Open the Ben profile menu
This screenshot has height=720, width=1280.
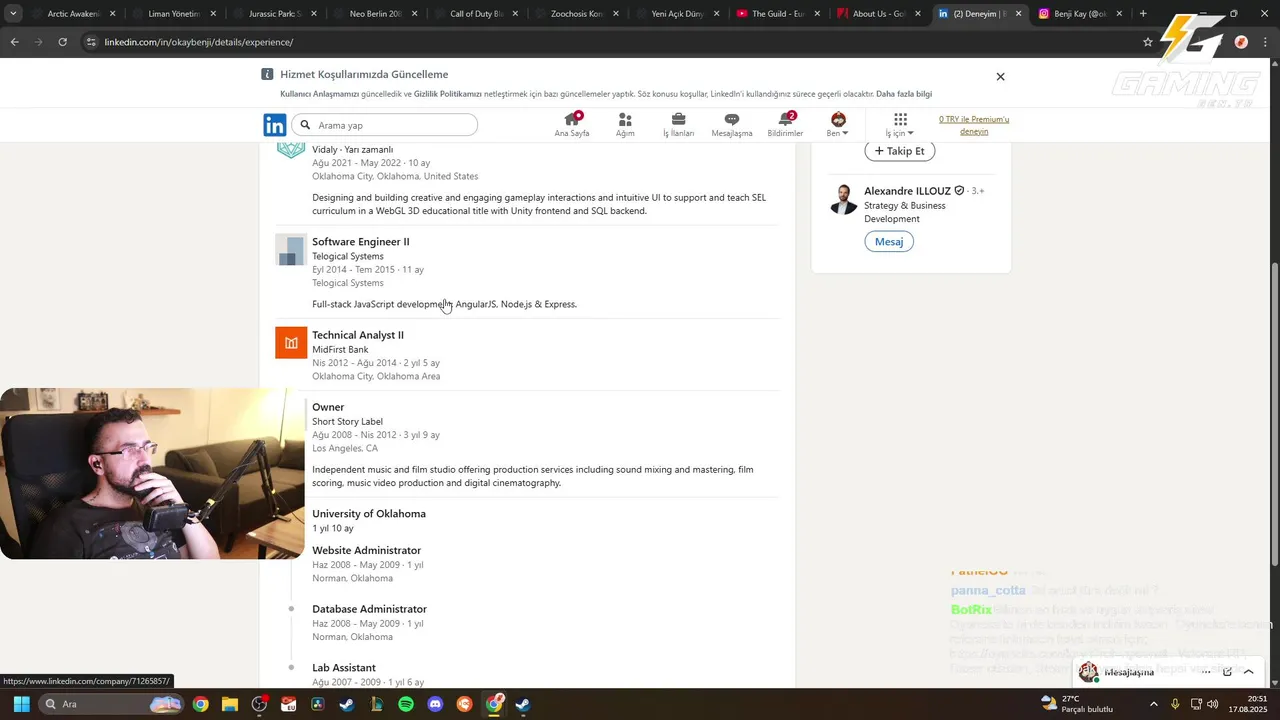[x=838, y=125]
